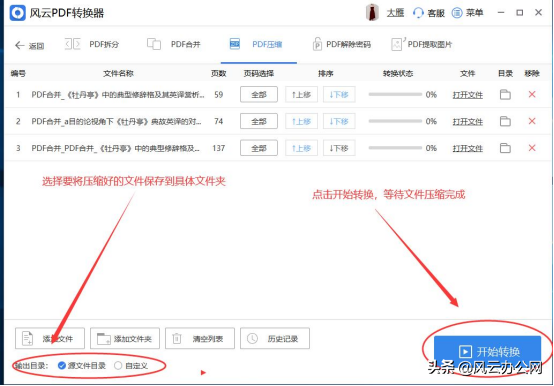The image size is (554, 386).
Task: Select the 自定义 output radio option
Action: click(131, 366)
